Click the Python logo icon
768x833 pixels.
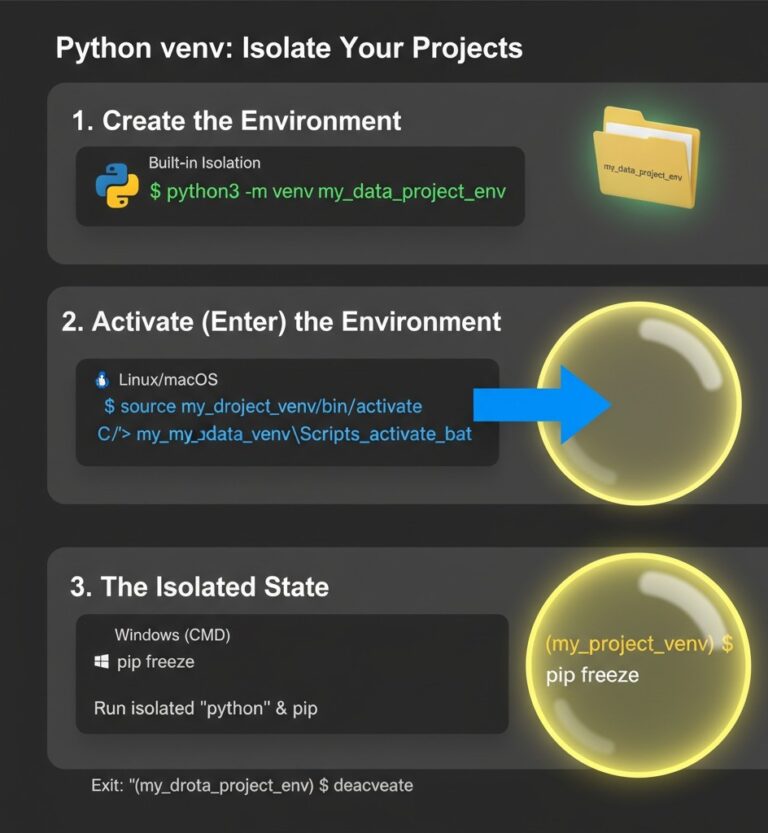click(117, 185)
